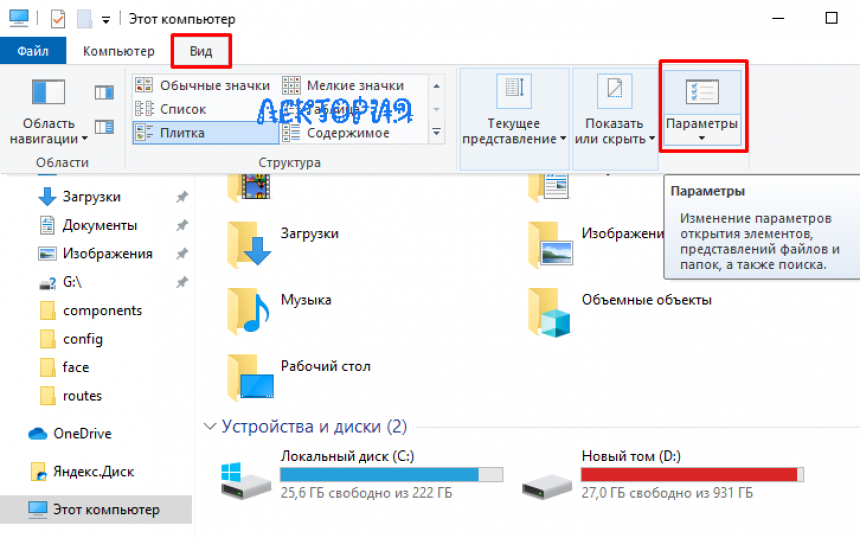
Task: Open Документы in the navigation pane
Action: pos(88,225)
